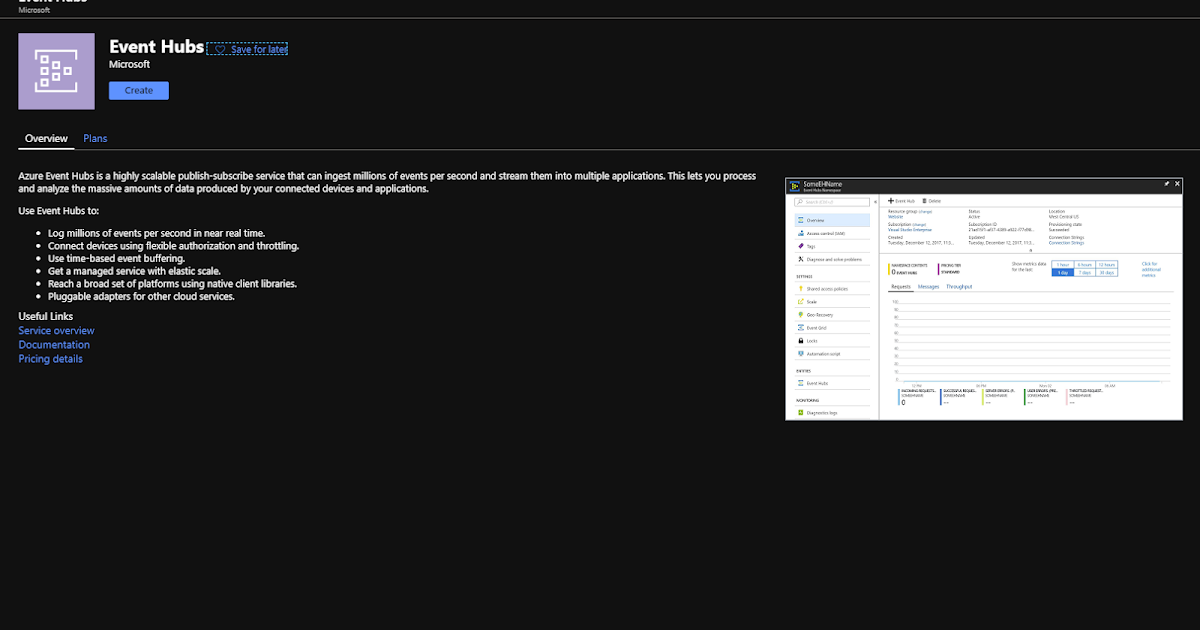Pin the SomeEHName blade using the pin icon
Image resolution: width=1200 pixels, height=630 pixels.
pyautogui.click(x=1167, y=183)
